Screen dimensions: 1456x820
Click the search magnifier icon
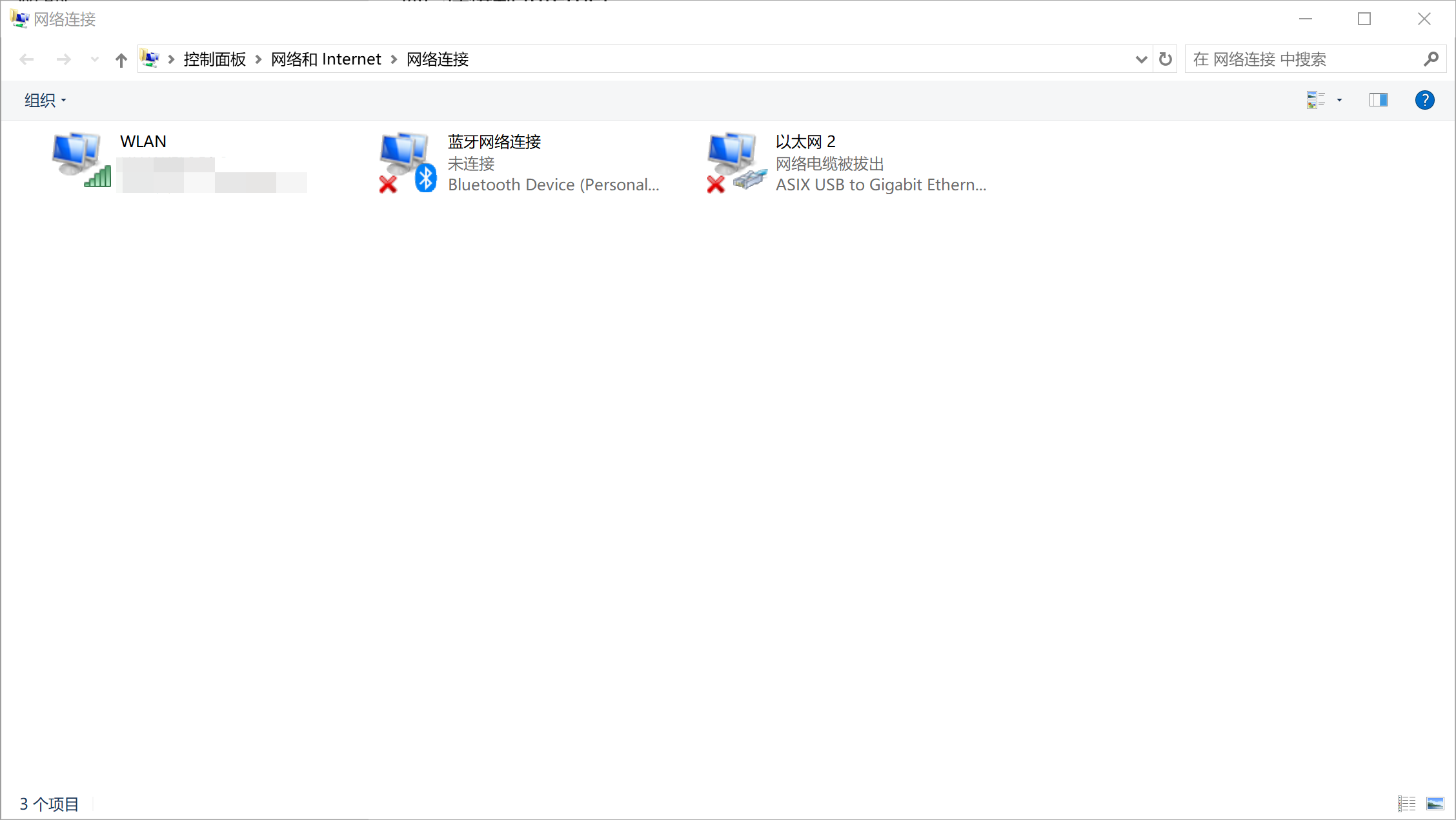pyautogui.click(x=1431, y=59)
